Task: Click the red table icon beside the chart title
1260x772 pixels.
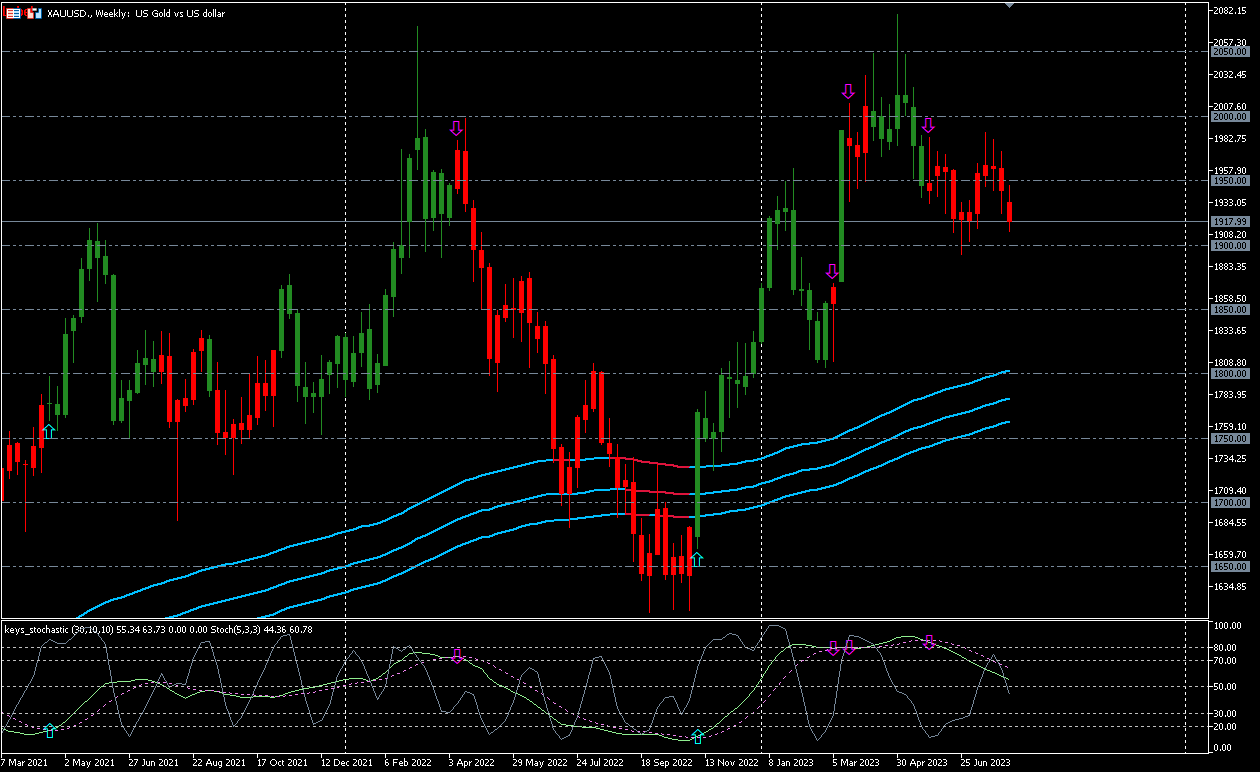Action: (x=13, y=14)
